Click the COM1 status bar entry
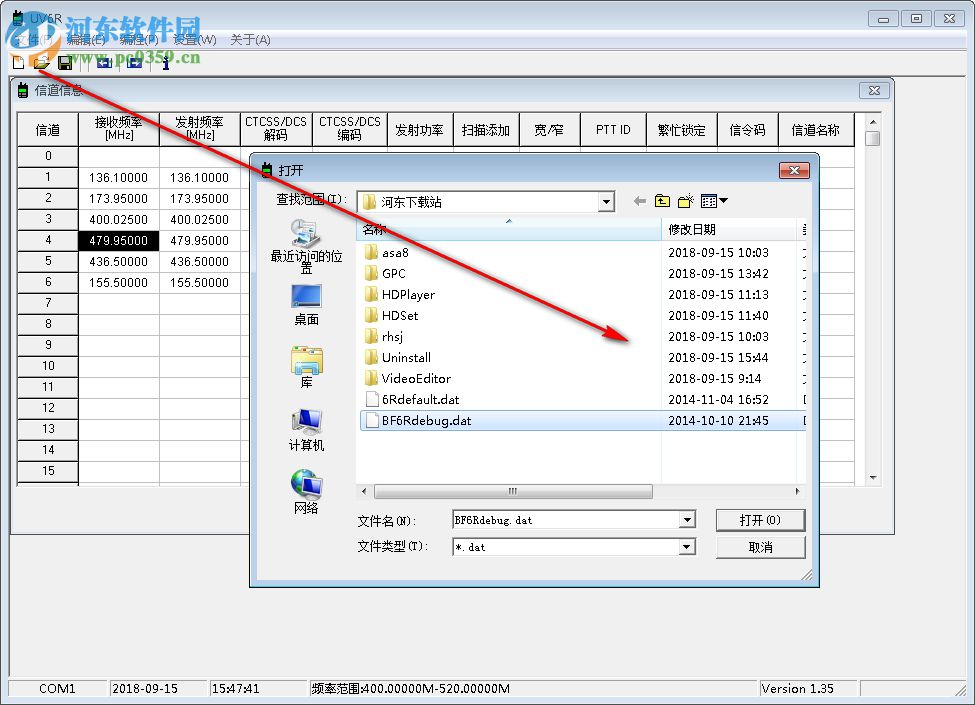 point(57,689)
